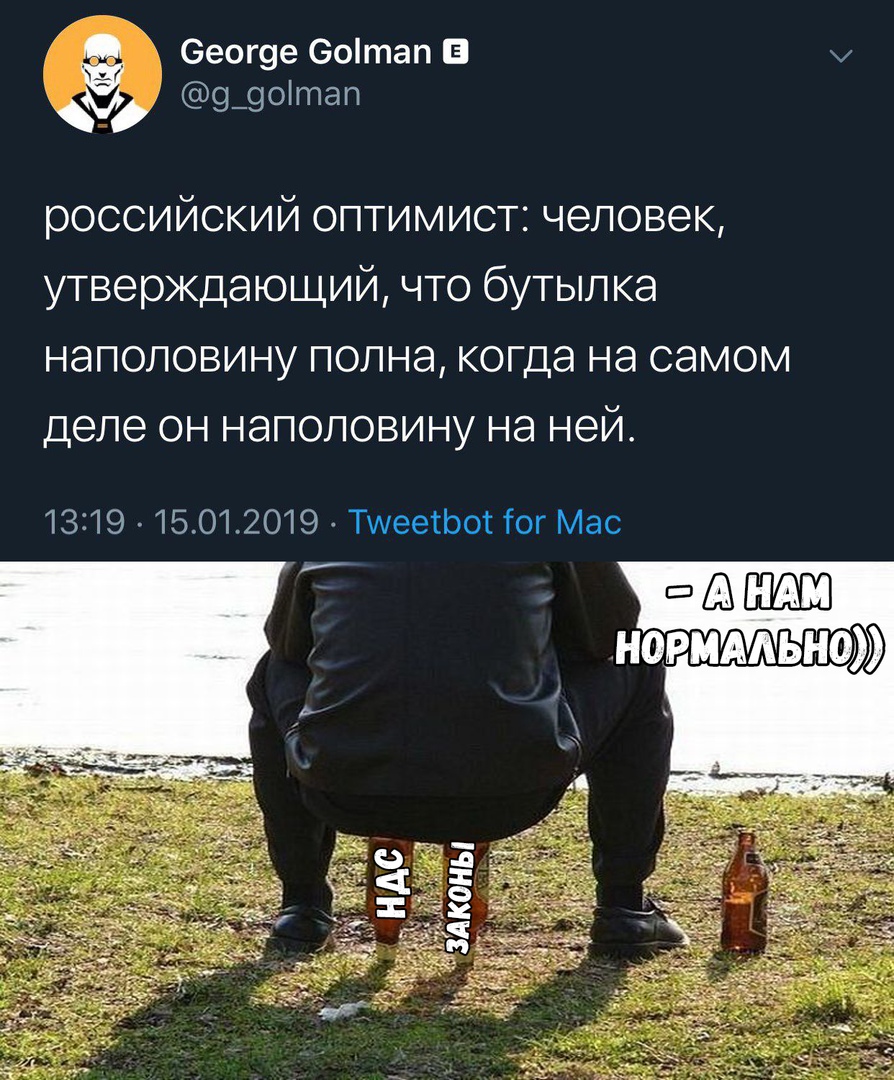This screenshot has height=1080, width=894.
Task: Click the "А НАМ НОРМАЛЬНО))" caption
Action: pyautogui.click(x=747, y=621)
